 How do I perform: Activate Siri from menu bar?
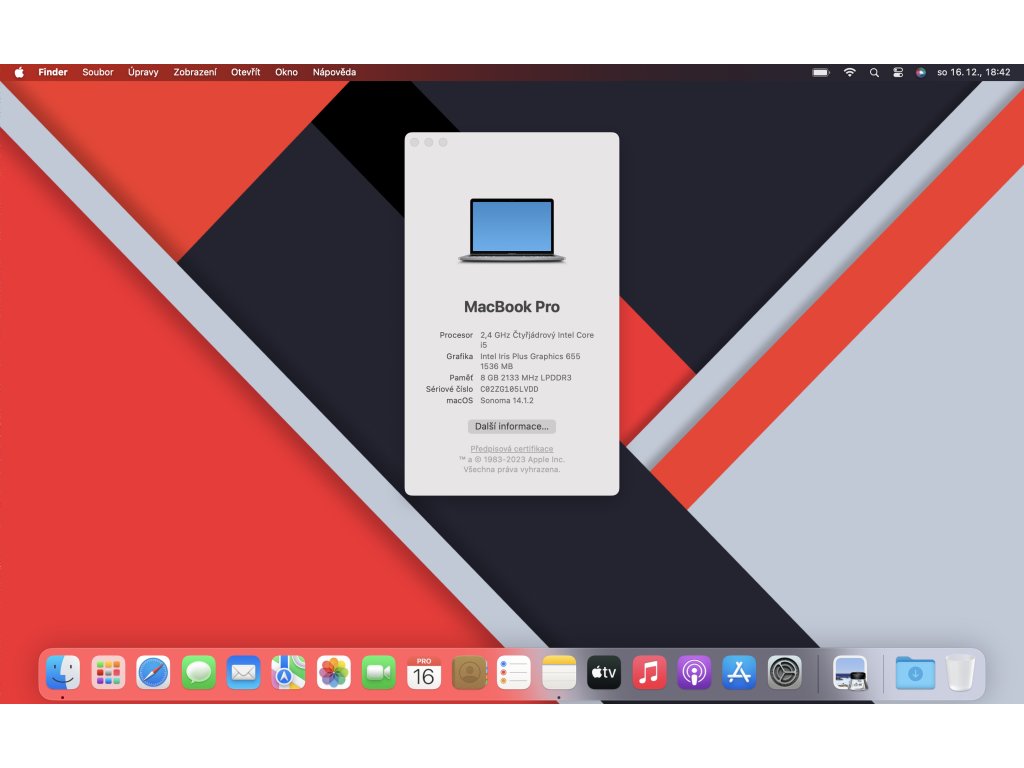click(x=921, y=72)
